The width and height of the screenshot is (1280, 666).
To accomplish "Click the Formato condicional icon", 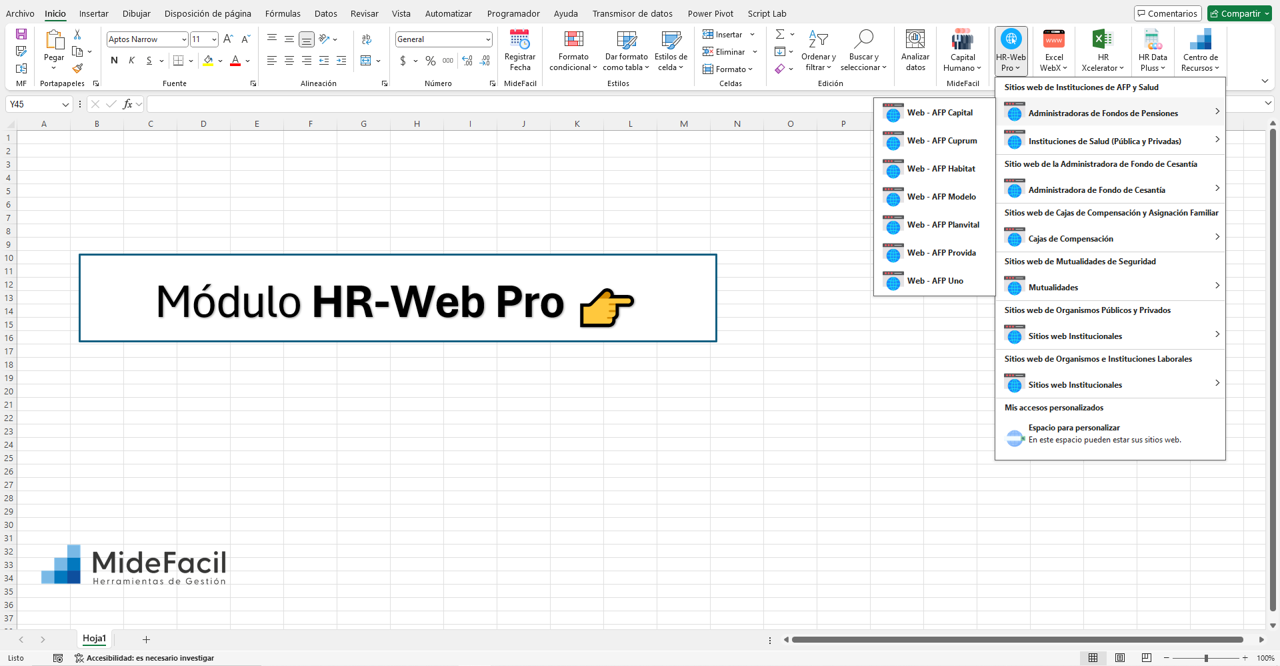I will pos(573,39).
